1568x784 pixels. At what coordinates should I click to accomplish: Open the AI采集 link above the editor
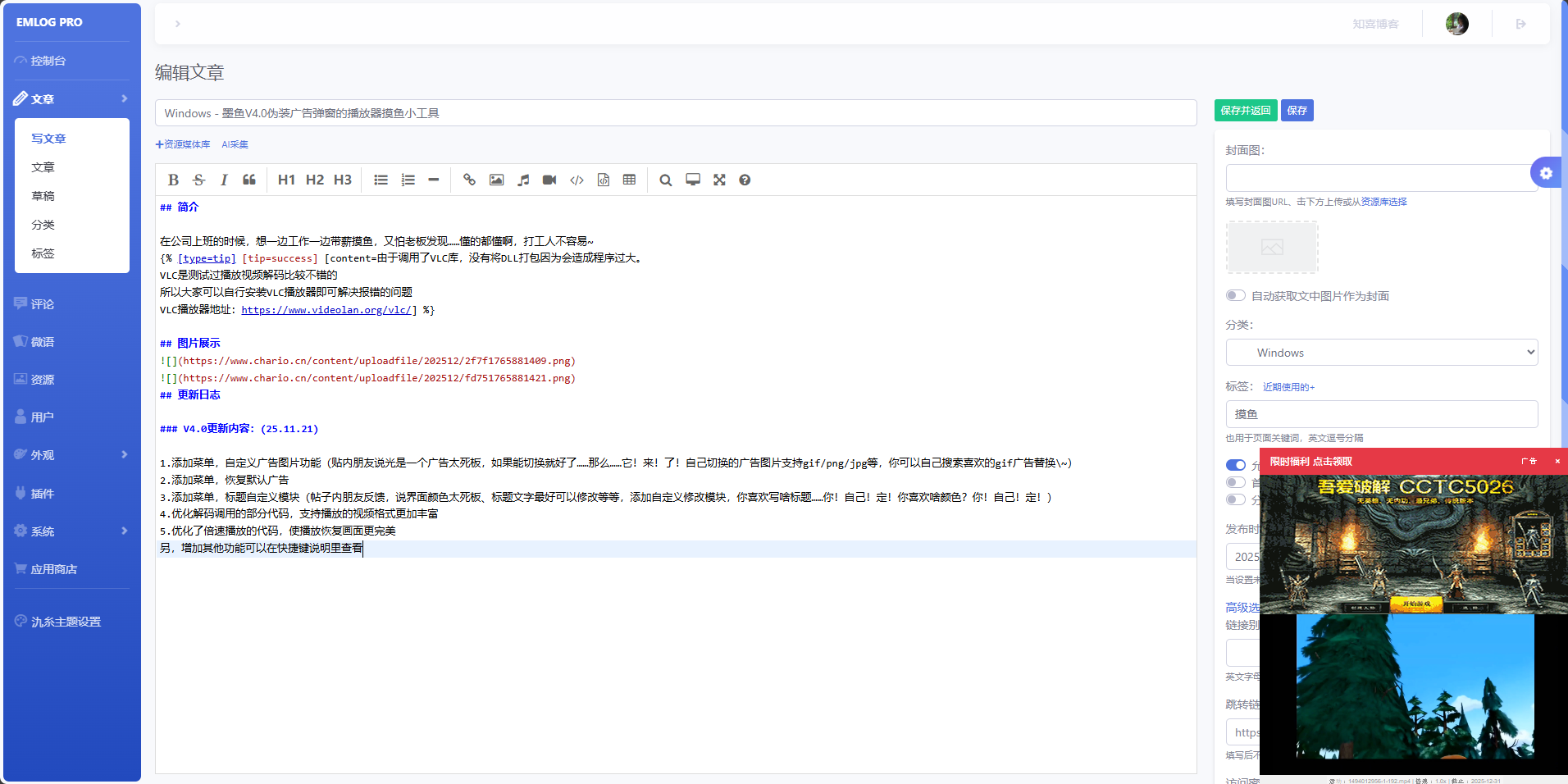(235, 144)
